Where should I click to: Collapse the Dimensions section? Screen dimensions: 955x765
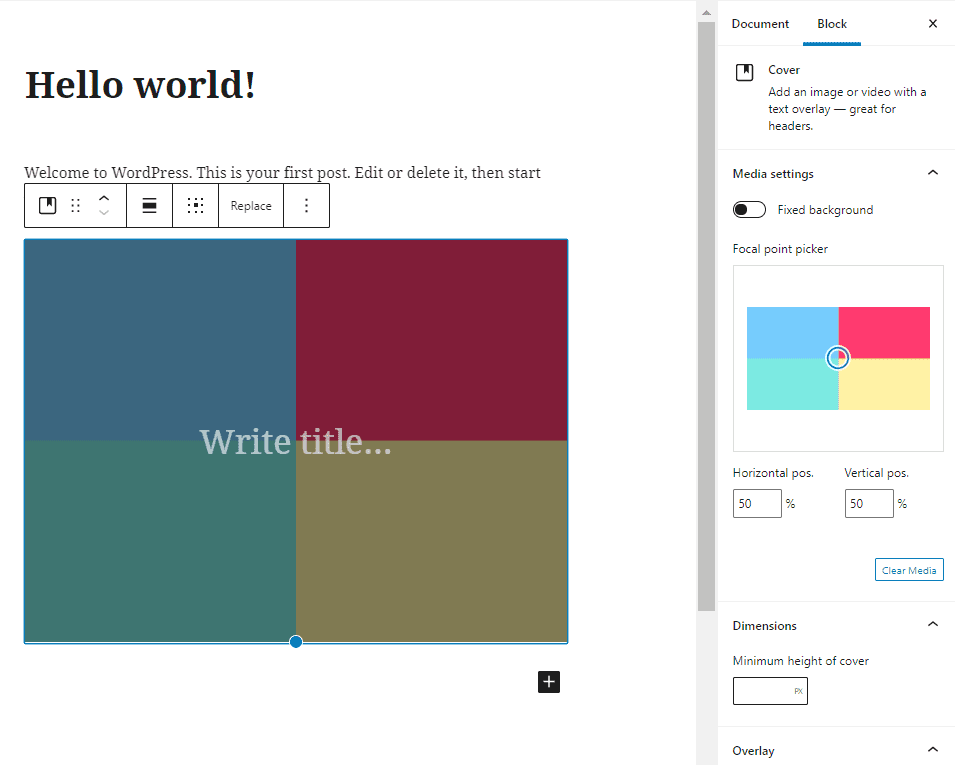click(x=932, y=624)
